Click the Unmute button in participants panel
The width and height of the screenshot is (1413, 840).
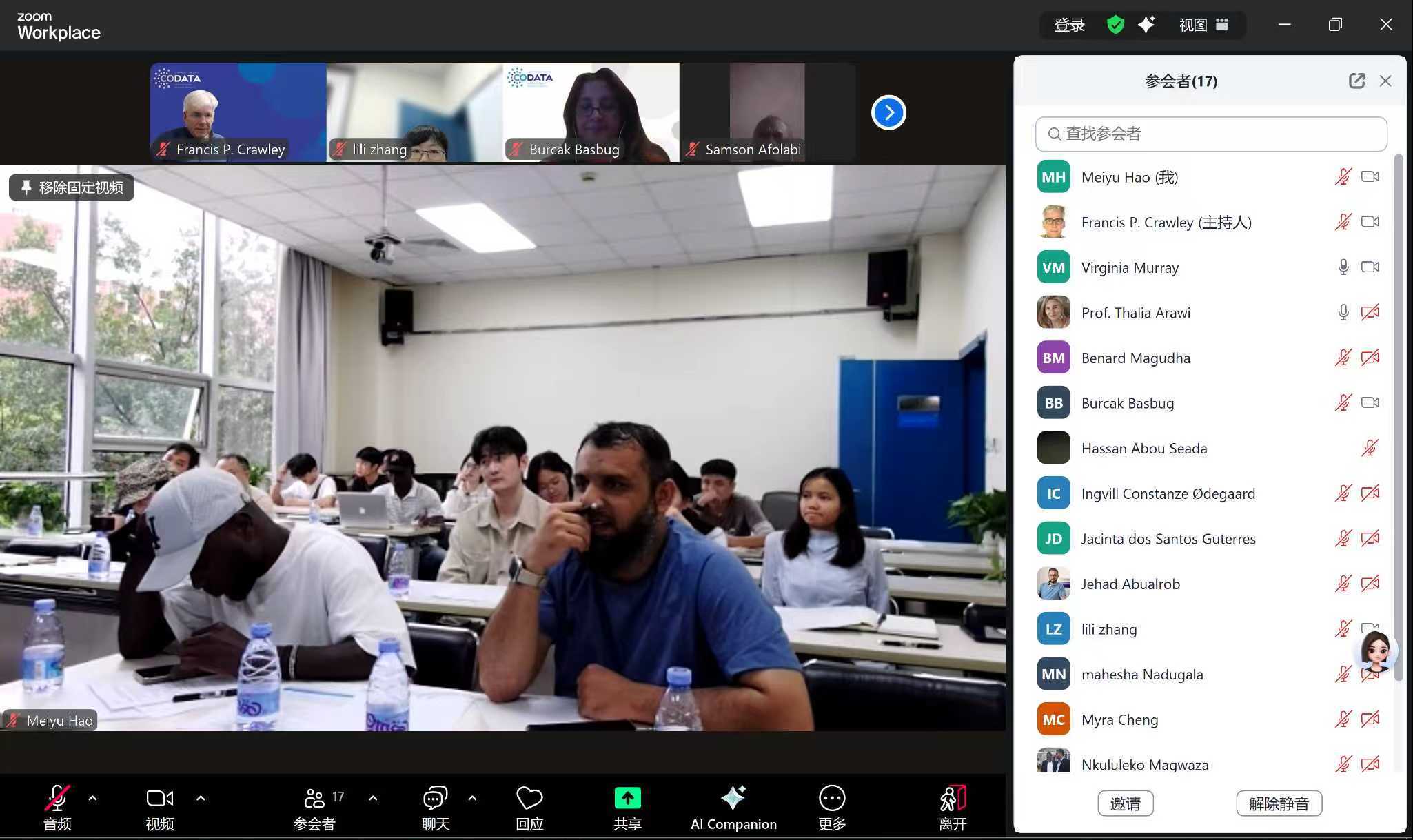(x=1279, y=803)
